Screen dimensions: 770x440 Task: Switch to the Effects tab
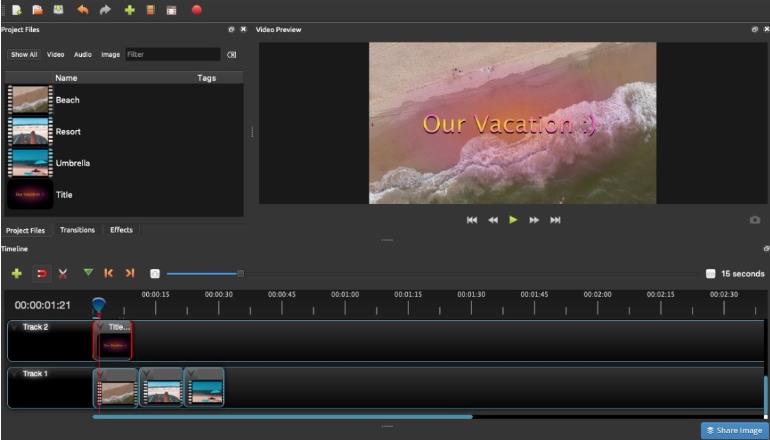[x=121, y=230]
